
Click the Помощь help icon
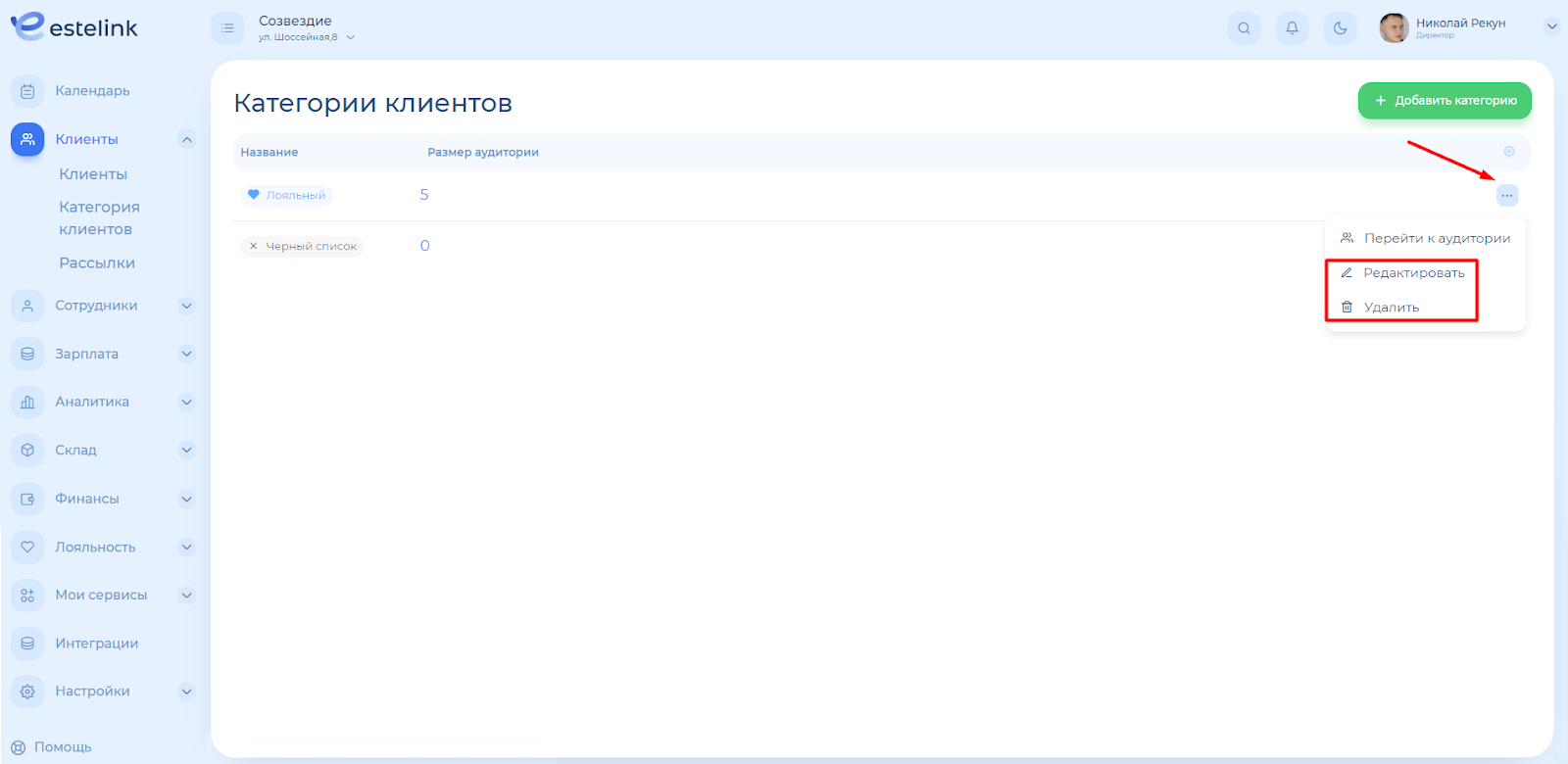18,747
